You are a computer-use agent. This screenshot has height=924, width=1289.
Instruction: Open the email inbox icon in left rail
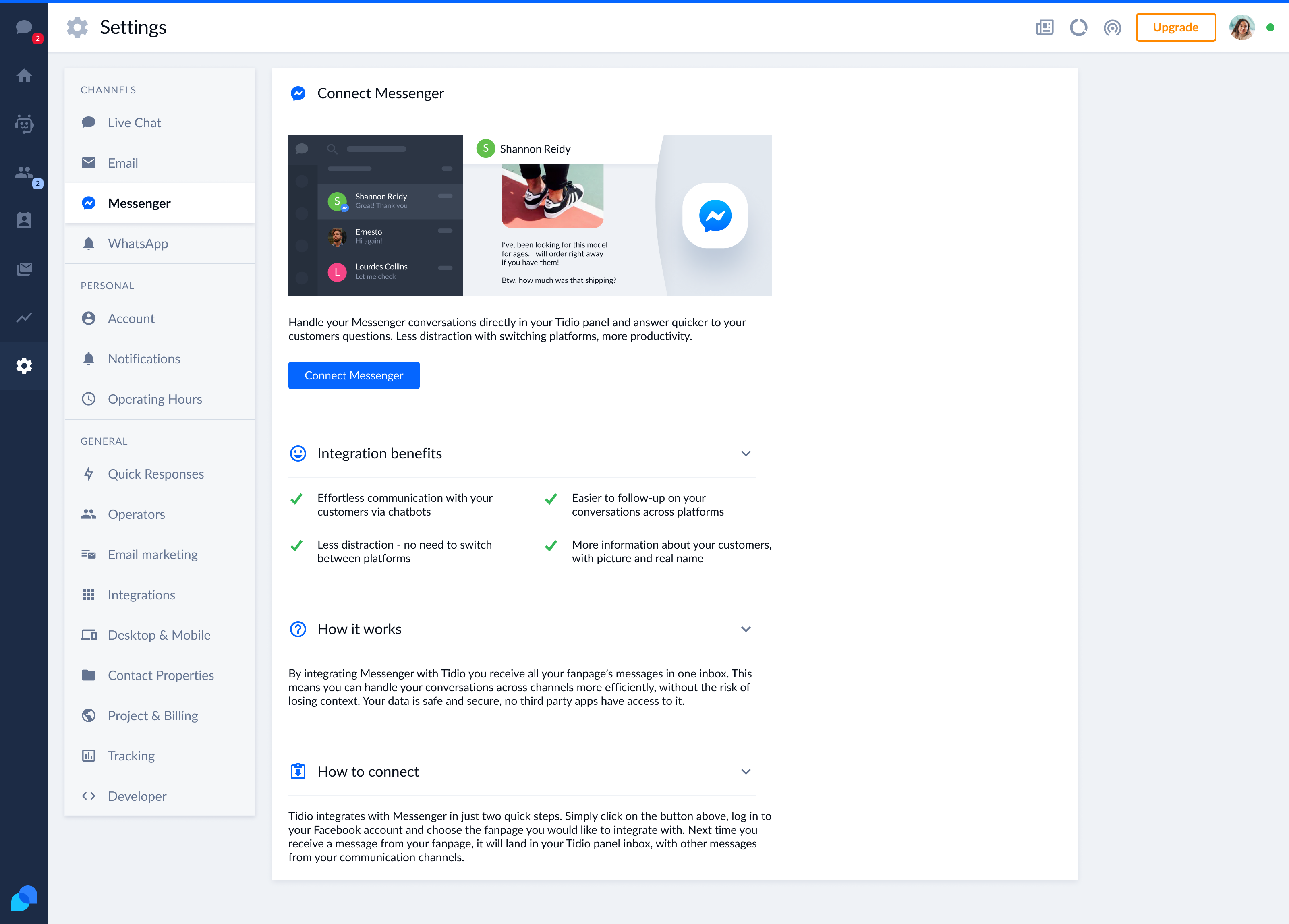click(x=24, y=269)
